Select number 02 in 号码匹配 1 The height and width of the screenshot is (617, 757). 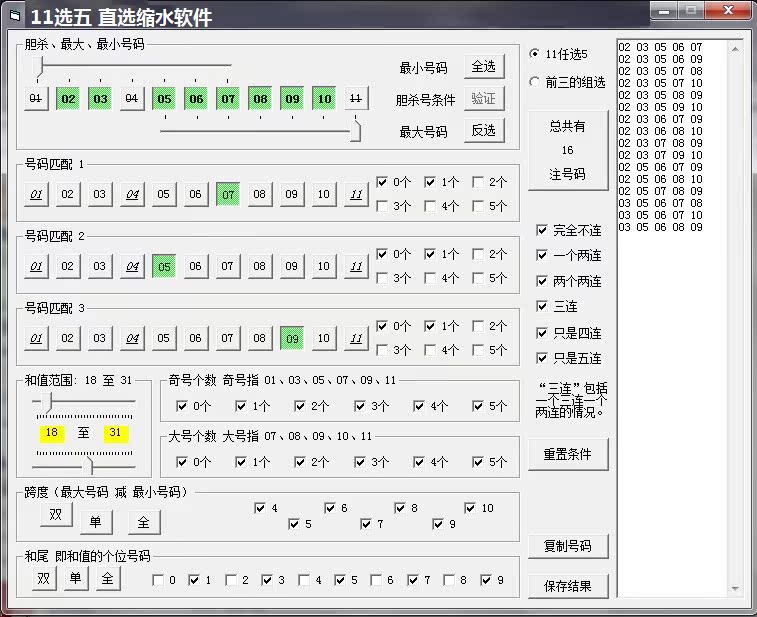tap(68, 195)
